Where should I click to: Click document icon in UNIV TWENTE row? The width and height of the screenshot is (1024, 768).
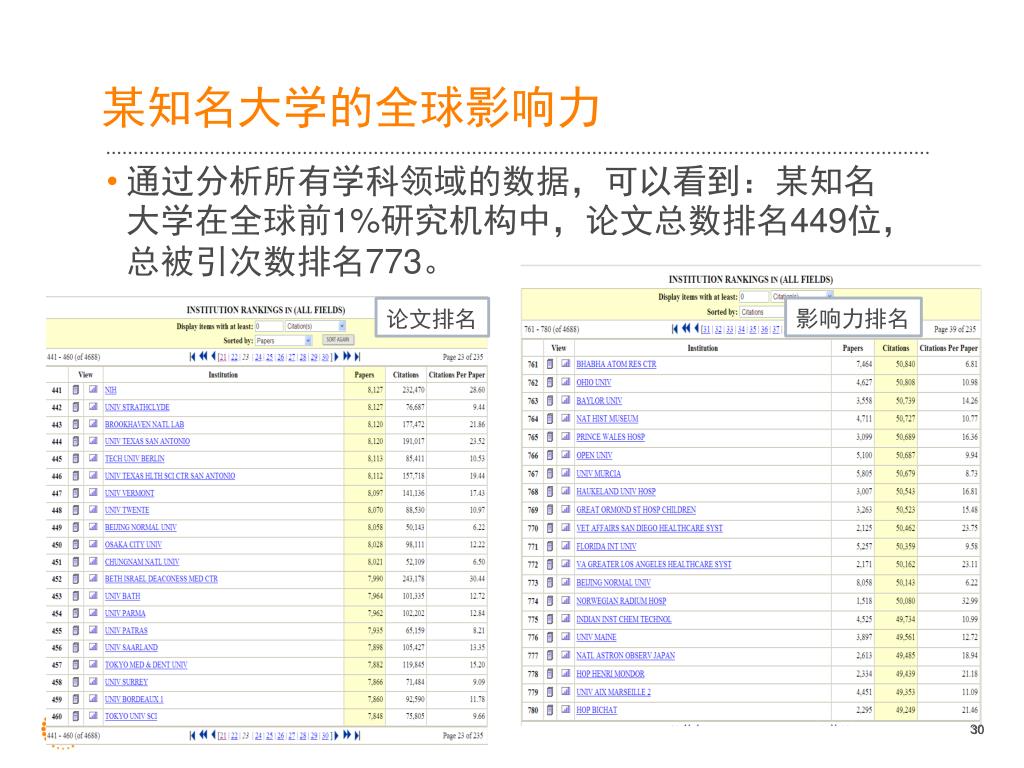tap(76, 510)
